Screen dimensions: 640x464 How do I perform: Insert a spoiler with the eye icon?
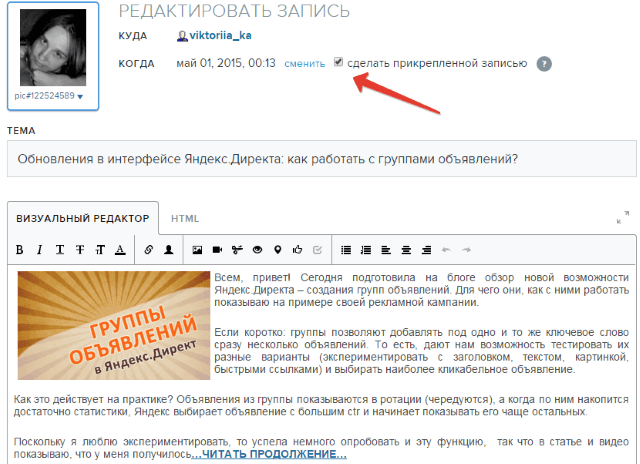257,250
